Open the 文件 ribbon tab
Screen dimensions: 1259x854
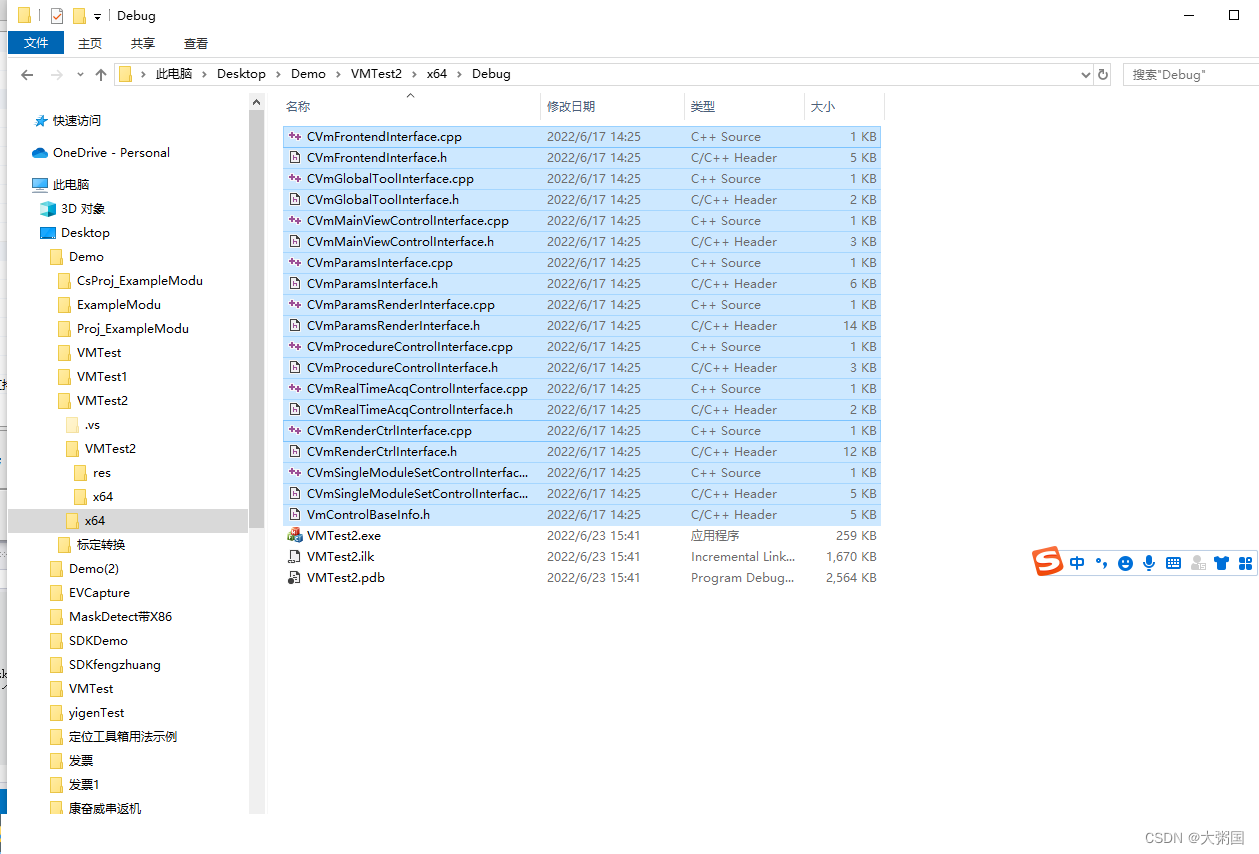tap(36, 43)
